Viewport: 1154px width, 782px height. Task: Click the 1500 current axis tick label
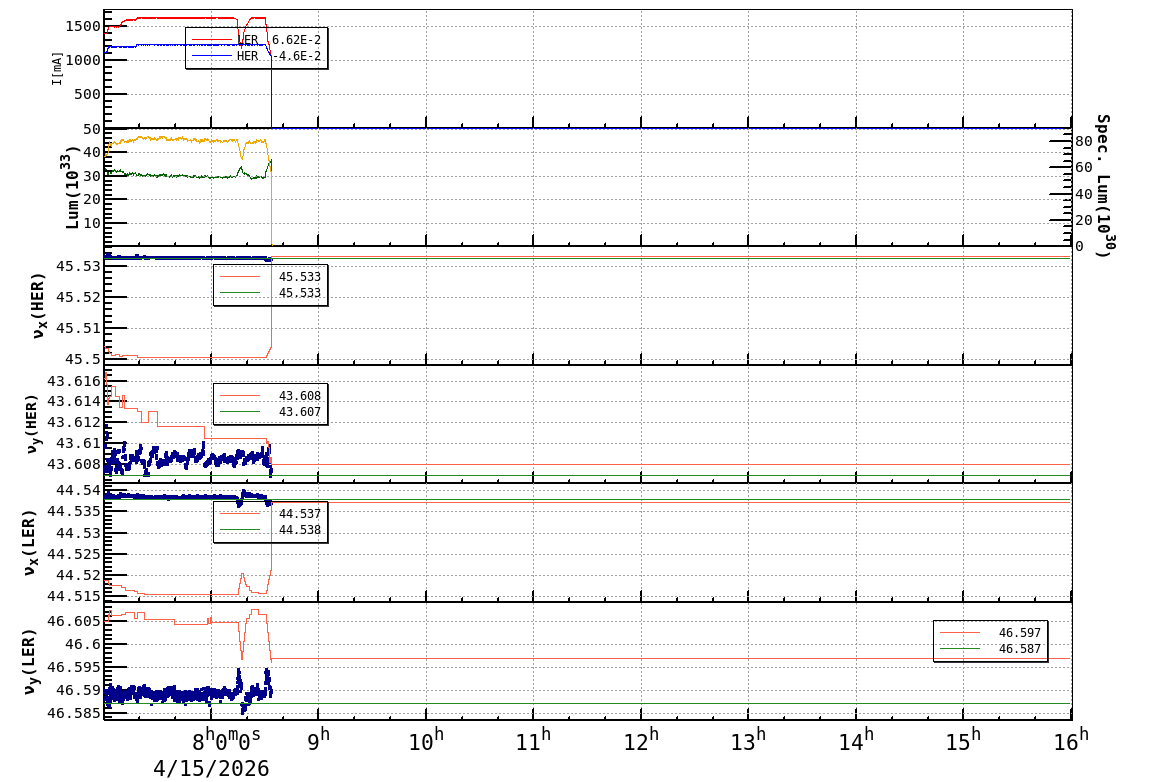(x=81, y=26)
